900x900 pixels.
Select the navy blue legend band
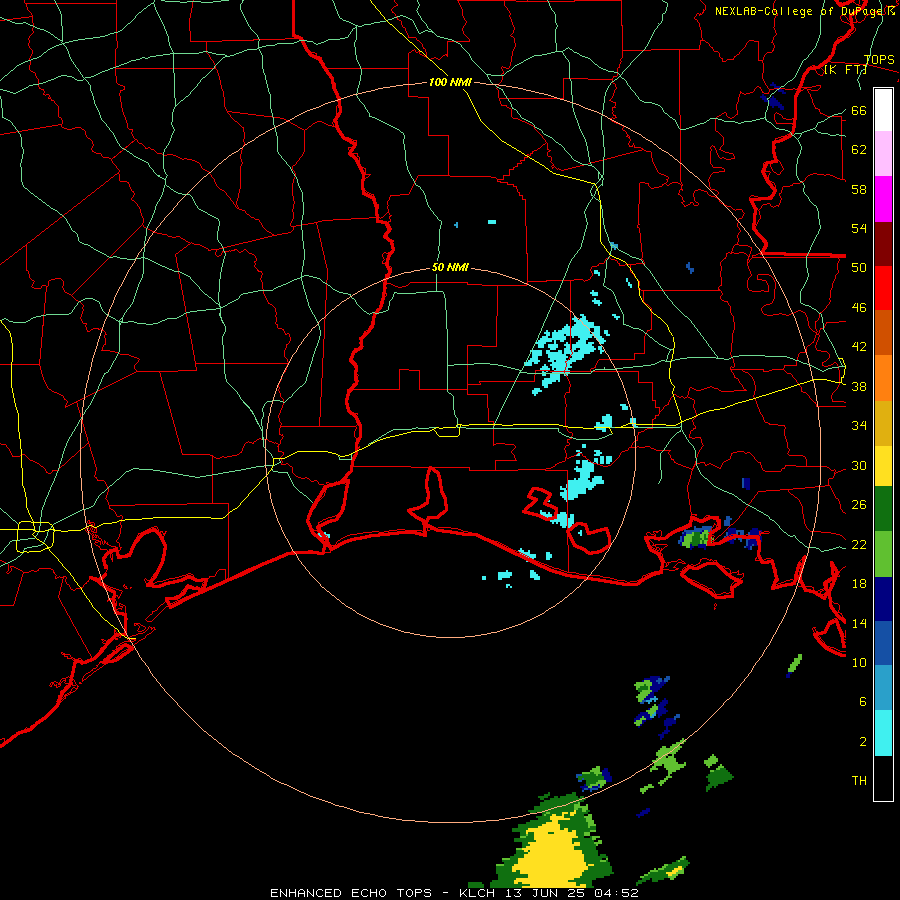[883, 599]
